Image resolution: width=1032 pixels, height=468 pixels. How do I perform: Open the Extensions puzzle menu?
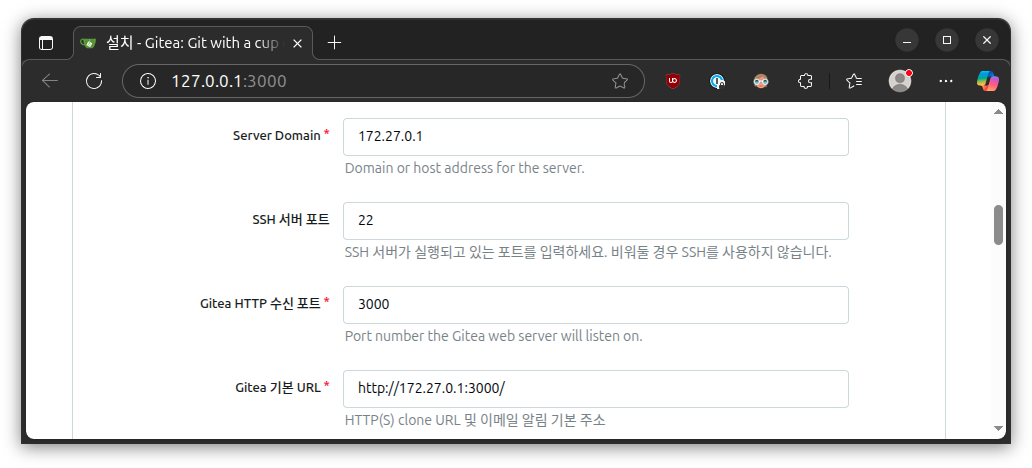pyautogui.click(x=804, y=81)
